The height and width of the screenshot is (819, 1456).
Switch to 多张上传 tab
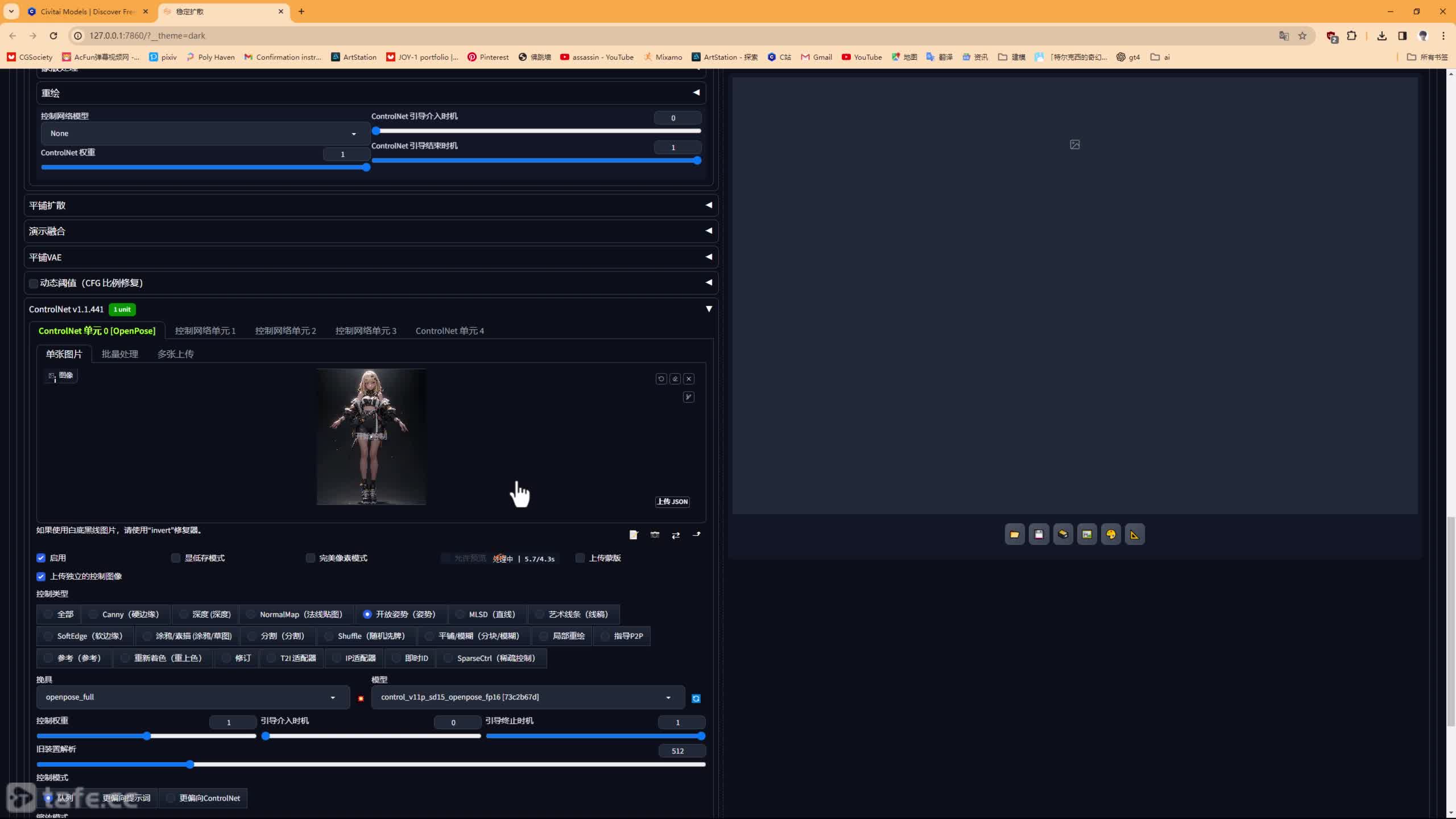175,354
